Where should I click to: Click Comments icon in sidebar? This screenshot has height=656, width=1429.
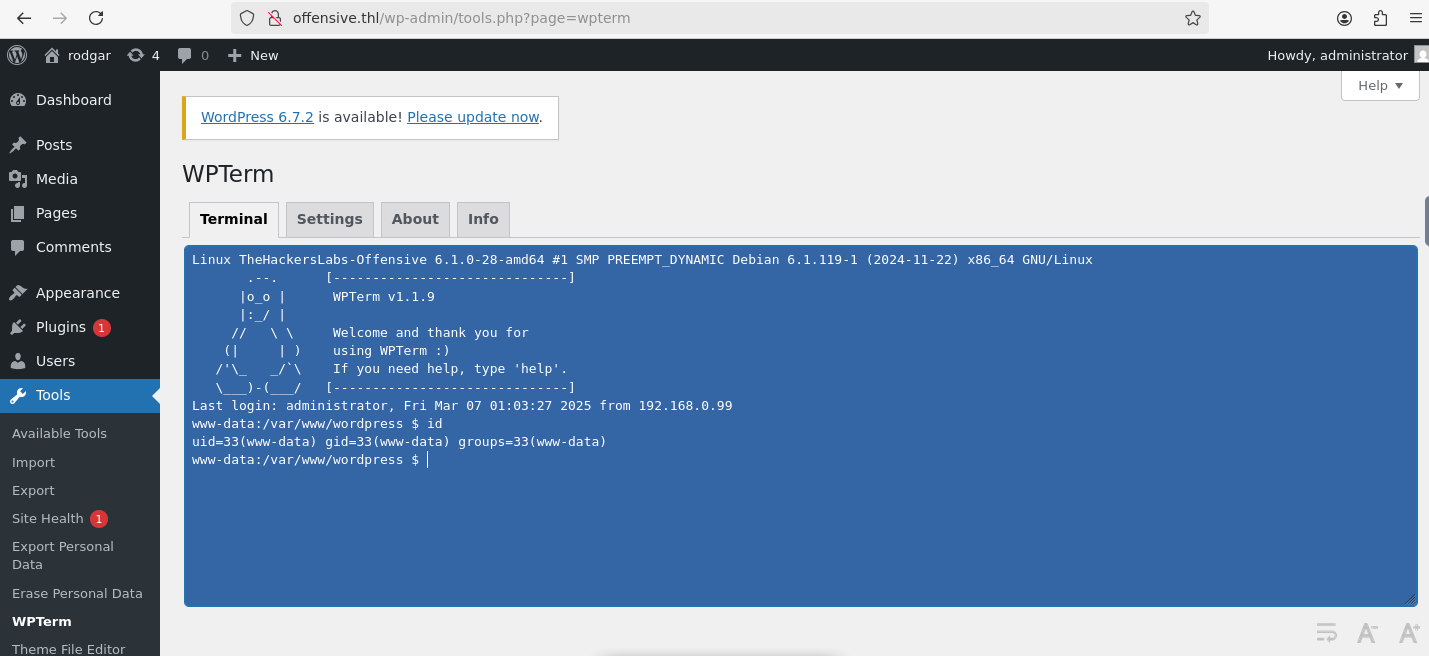[x=18, y=247]
